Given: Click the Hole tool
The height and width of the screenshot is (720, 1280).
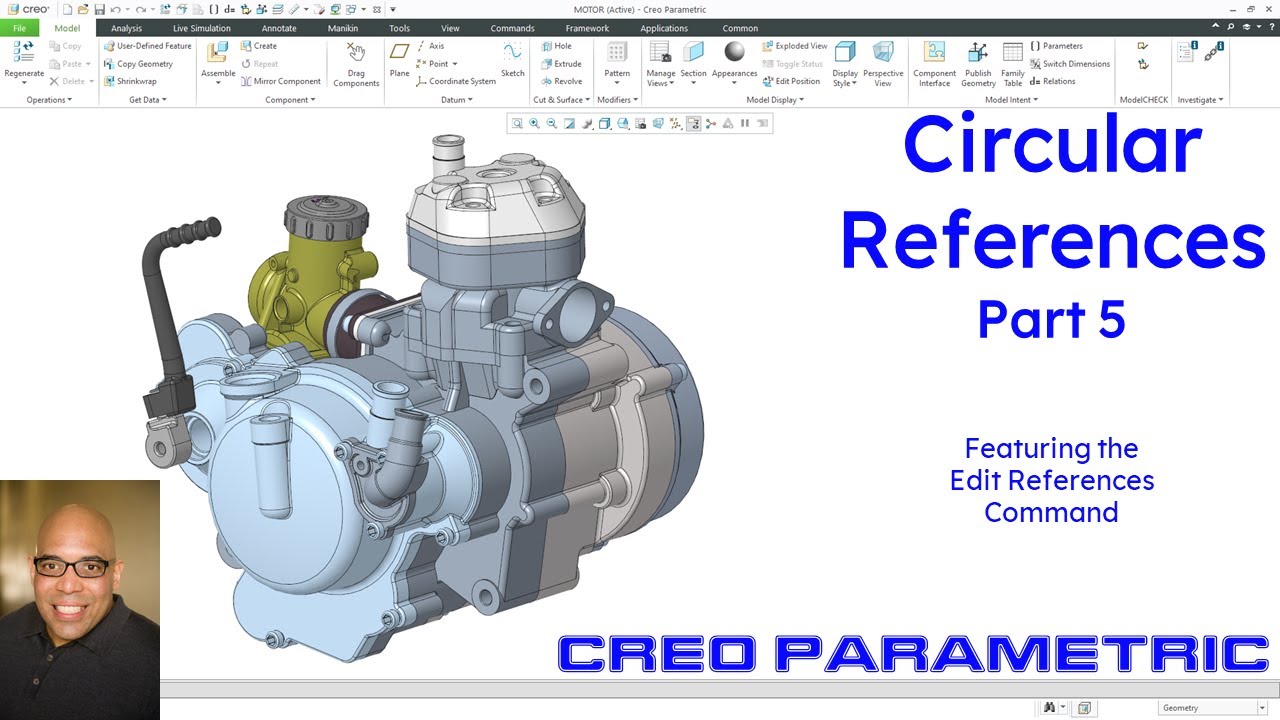Looking at the screenshot, I should tap(556, 46).
